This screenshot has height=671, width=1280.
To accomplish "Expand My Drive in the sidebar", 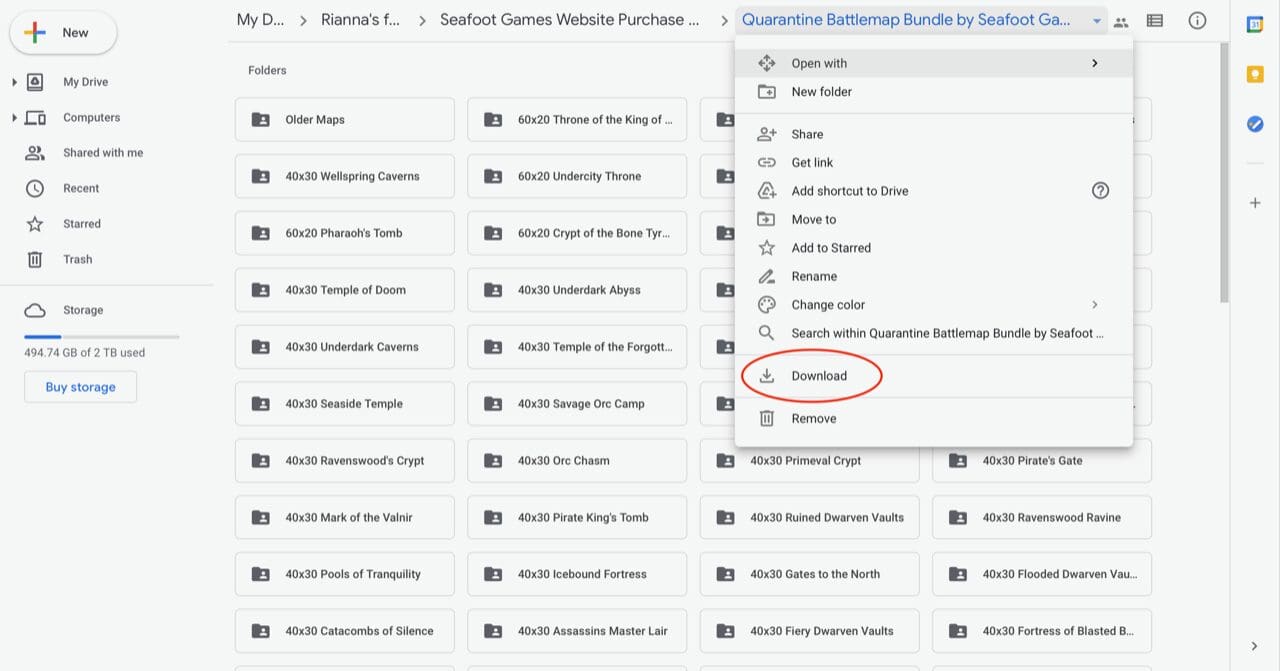I will [x=12, y=81].
